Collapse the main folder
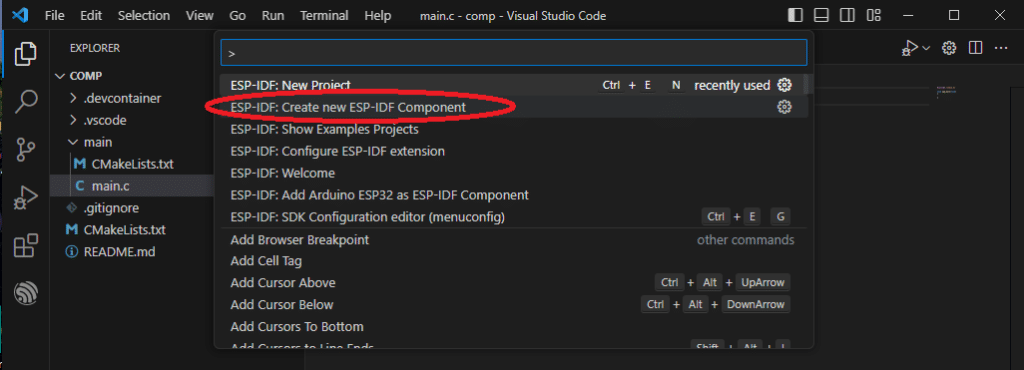The height and width of the screenshot is (370, 1024). click(x=132, y=142)
